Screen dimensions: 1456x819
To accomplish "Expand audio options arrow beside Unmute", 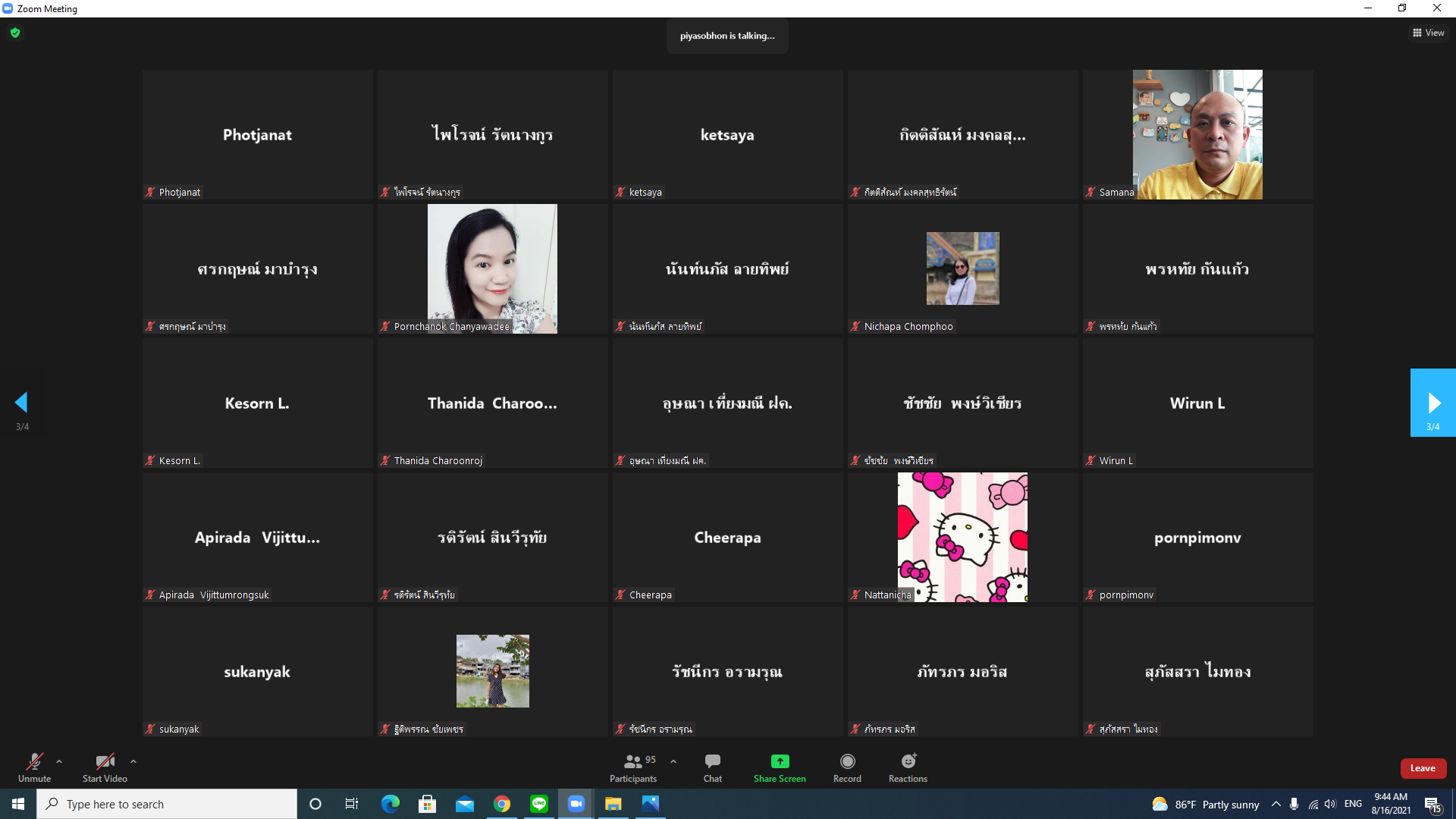I will pyautogui.click(x=59, y=761).
